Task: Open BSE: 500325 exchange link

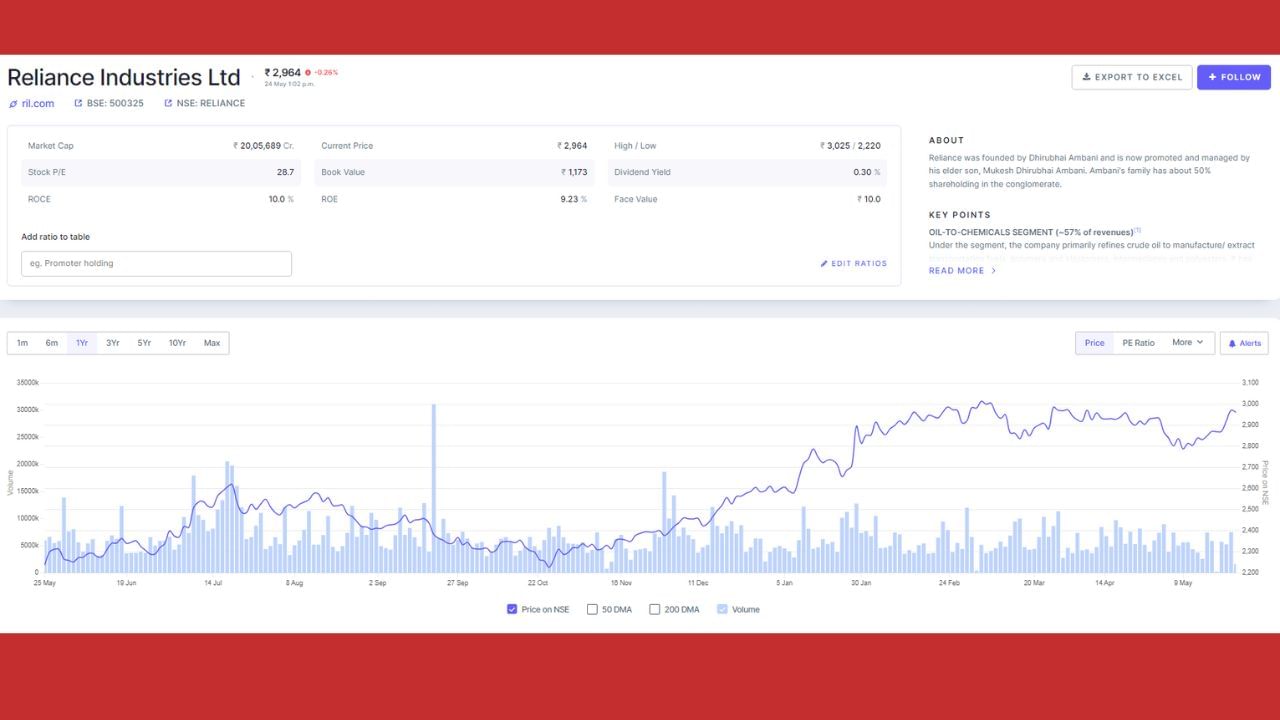Action: click(x=109, y=103)
